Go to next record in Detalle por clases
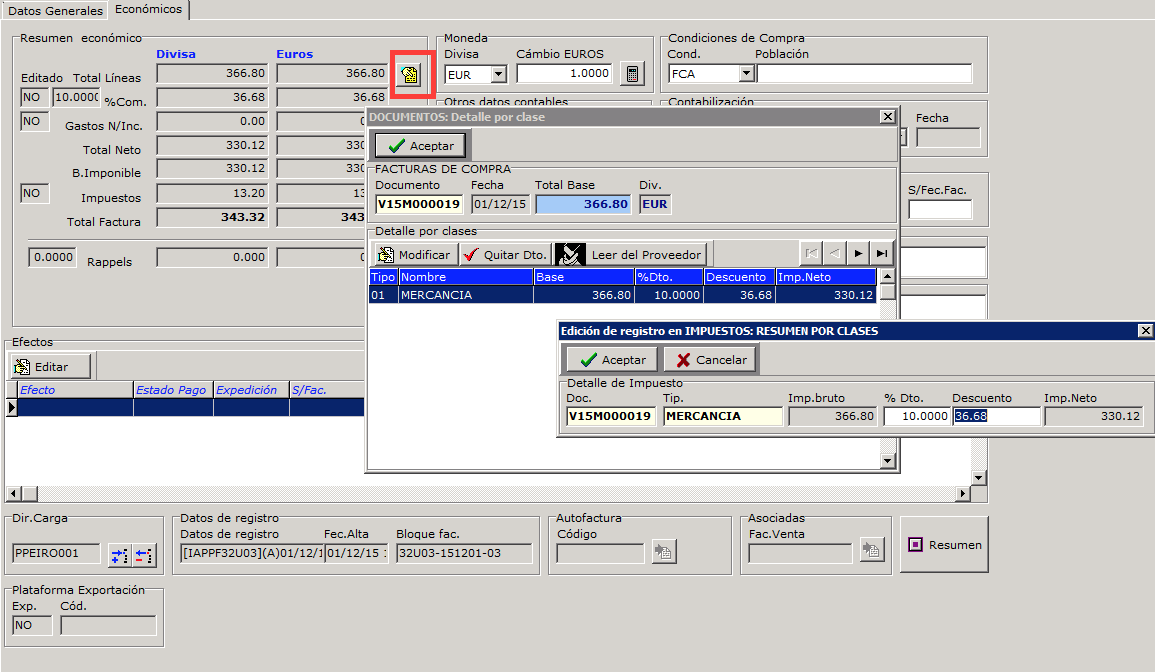Image resolution: width=1155 pixels, height=672 pixels. (x=858, y=254)
